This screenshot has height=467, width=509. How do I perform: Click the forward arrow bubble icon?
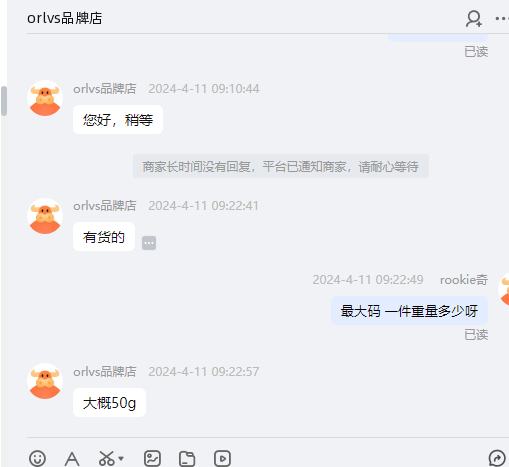(x=497, y=458)
